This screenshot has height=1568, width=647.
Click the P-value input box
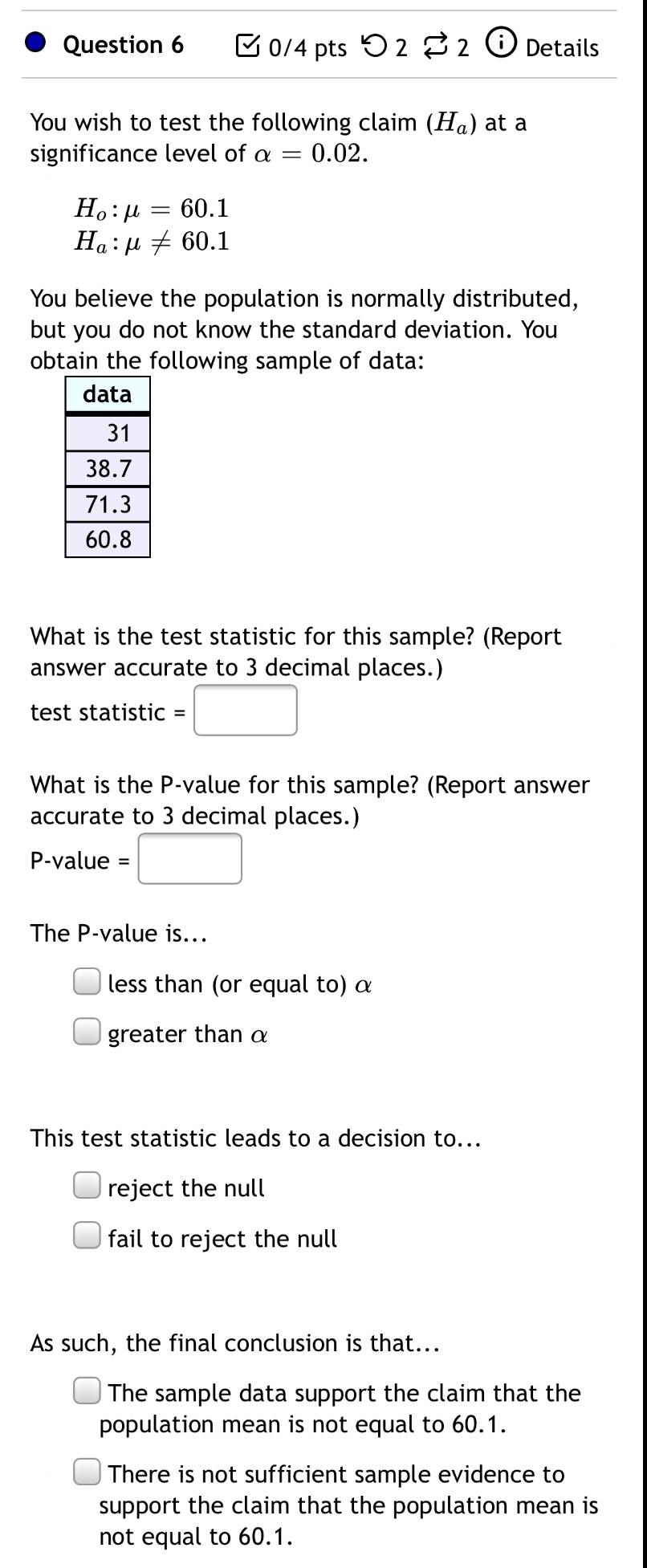click(190, 859)
